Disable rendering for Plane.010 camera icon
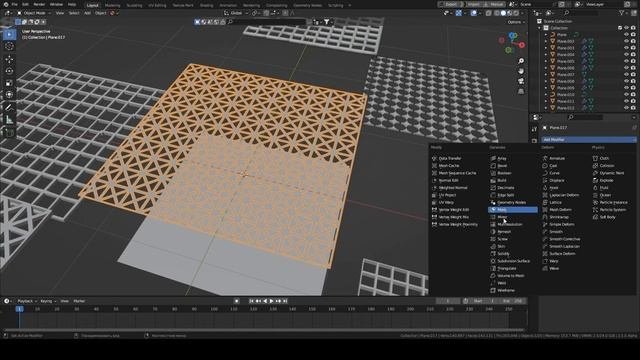The image size is (640, 360). 633,95
